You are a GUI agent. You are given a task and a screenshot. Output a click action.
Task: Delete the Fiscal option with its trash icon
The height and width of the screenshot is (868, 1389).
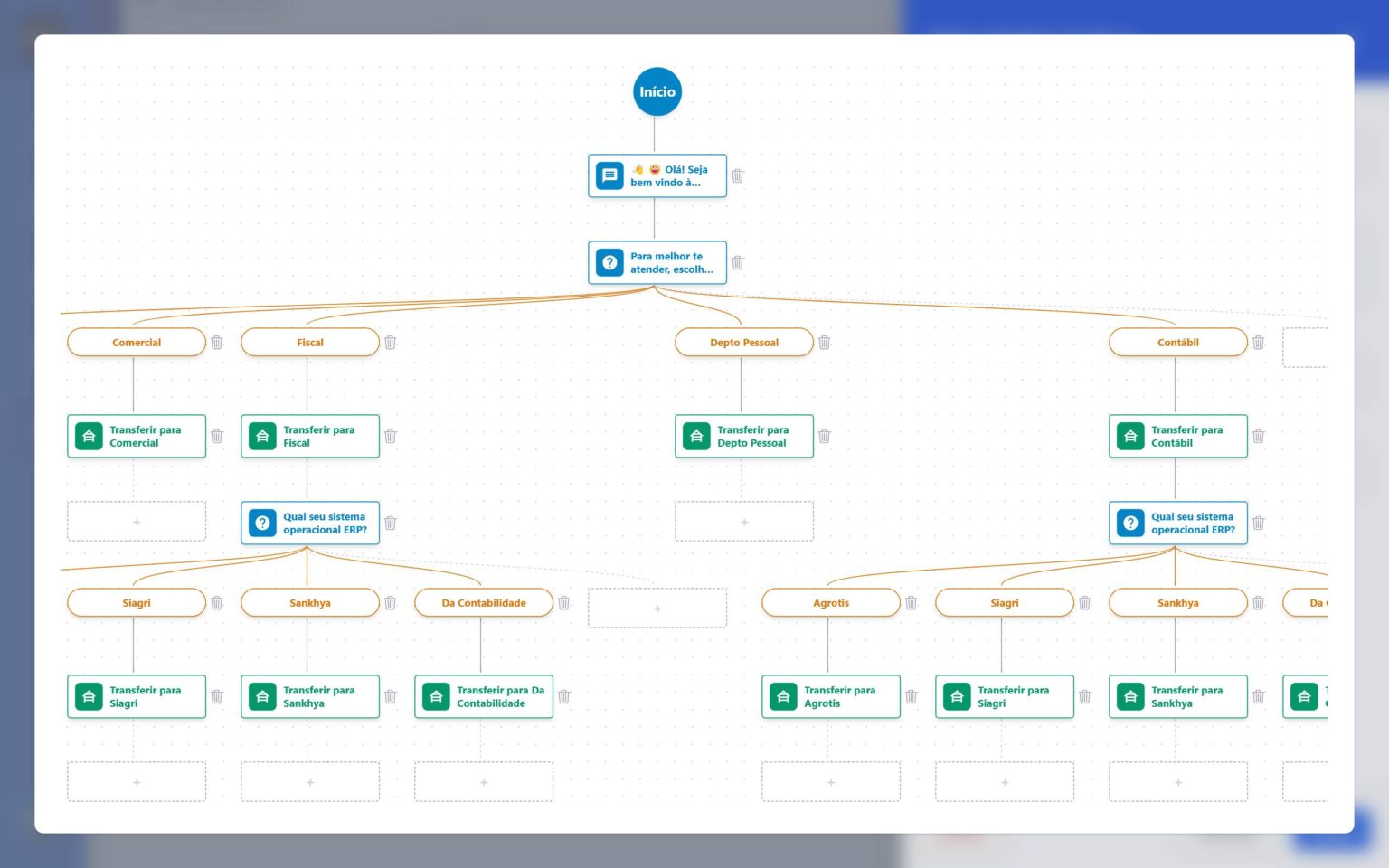[391, 342]
